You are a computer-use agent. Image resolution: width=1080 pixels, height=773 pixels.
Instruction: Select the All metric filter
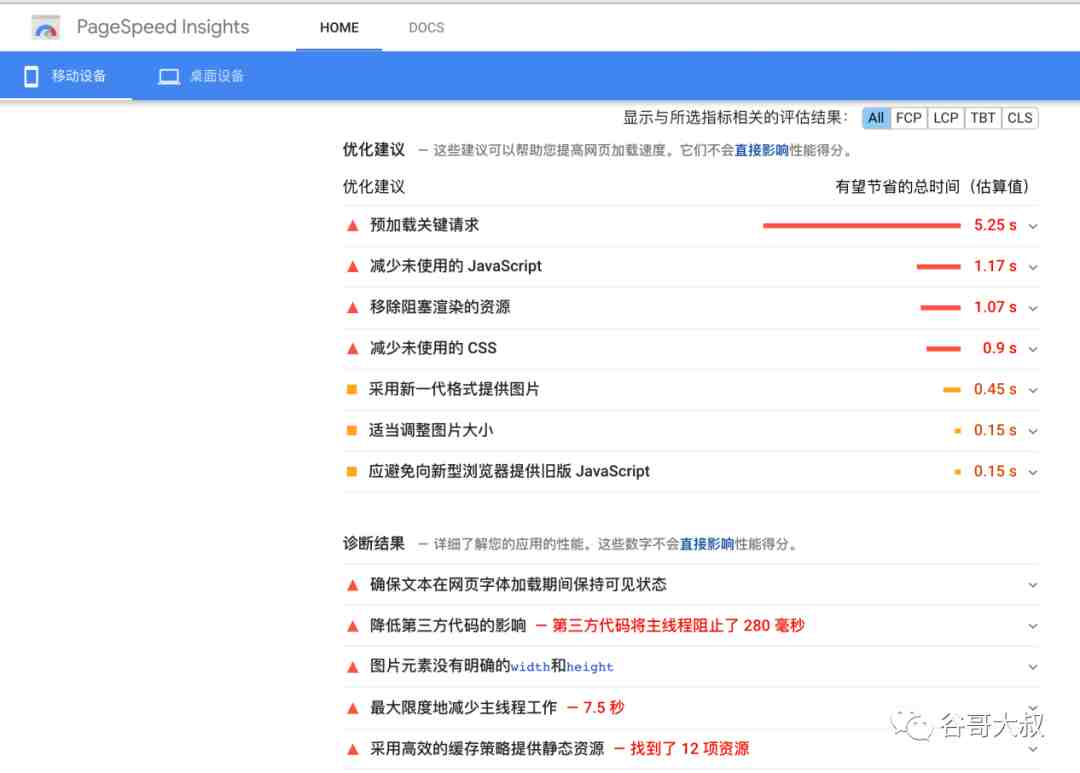(x=875, y=118)
